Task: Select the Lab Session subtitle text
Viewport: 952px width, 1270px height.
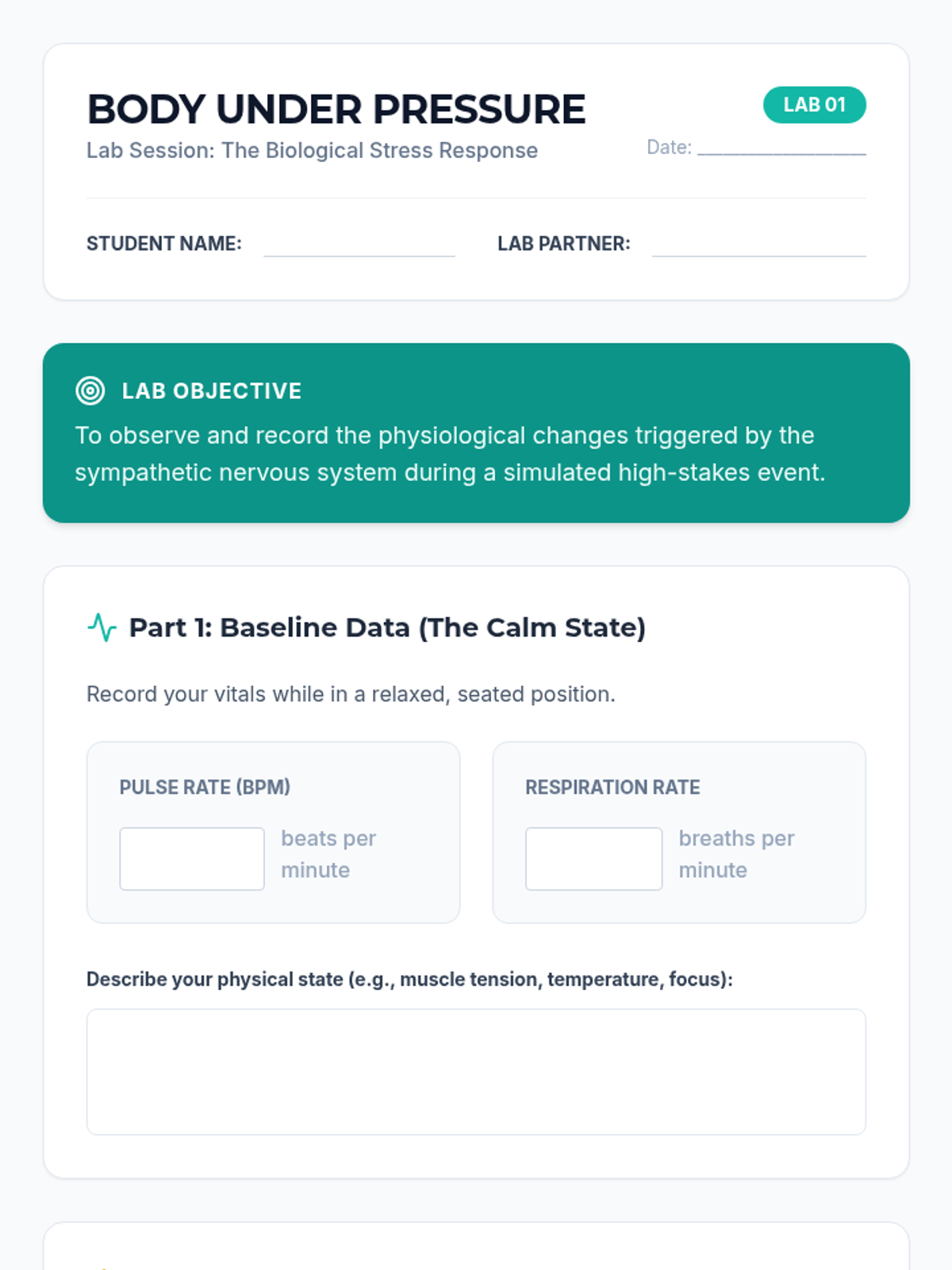Action: point(312,151)
